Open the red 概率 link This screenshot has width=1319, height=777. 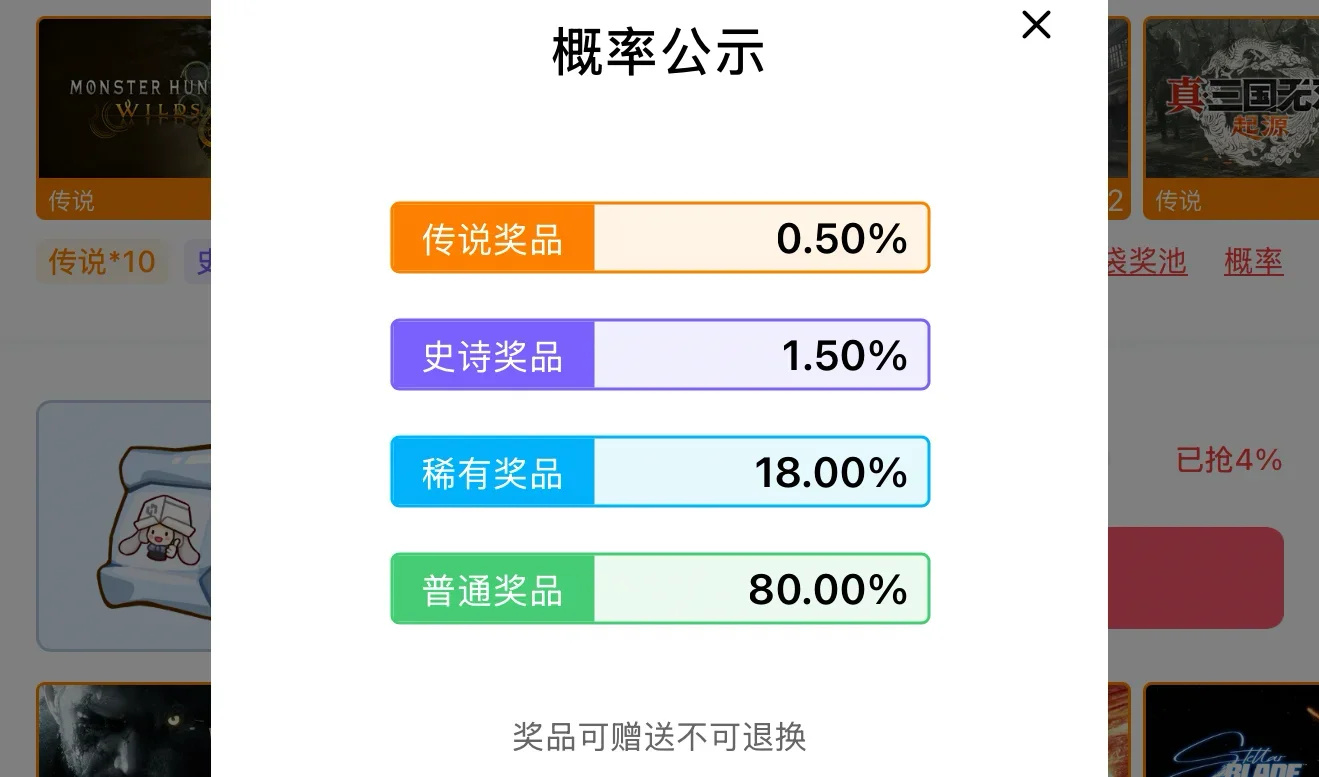1253,262
